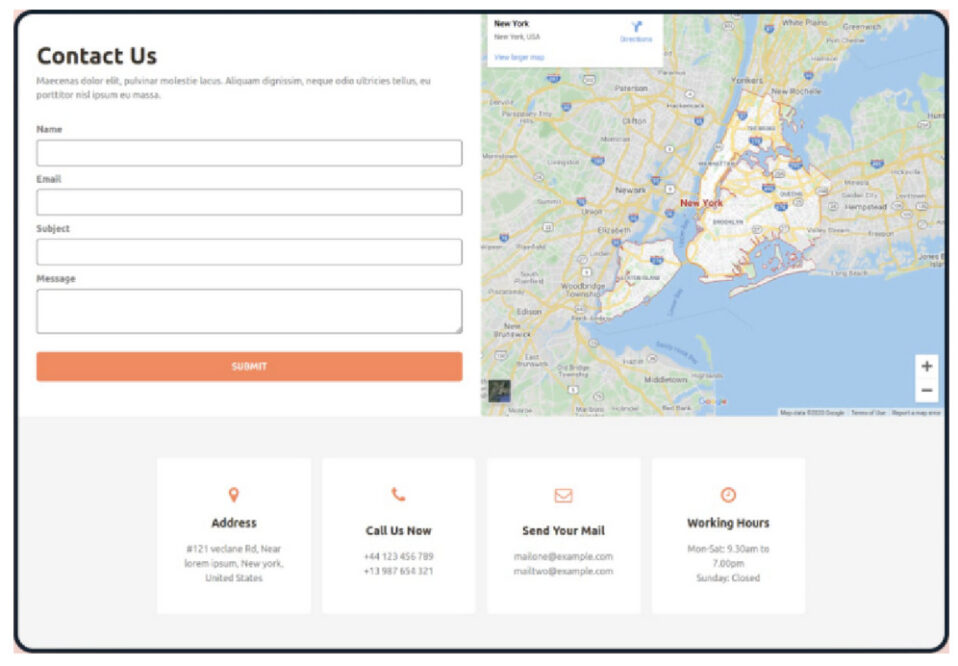Click Report a map error

pyautogui.click(x=915, y=409)
